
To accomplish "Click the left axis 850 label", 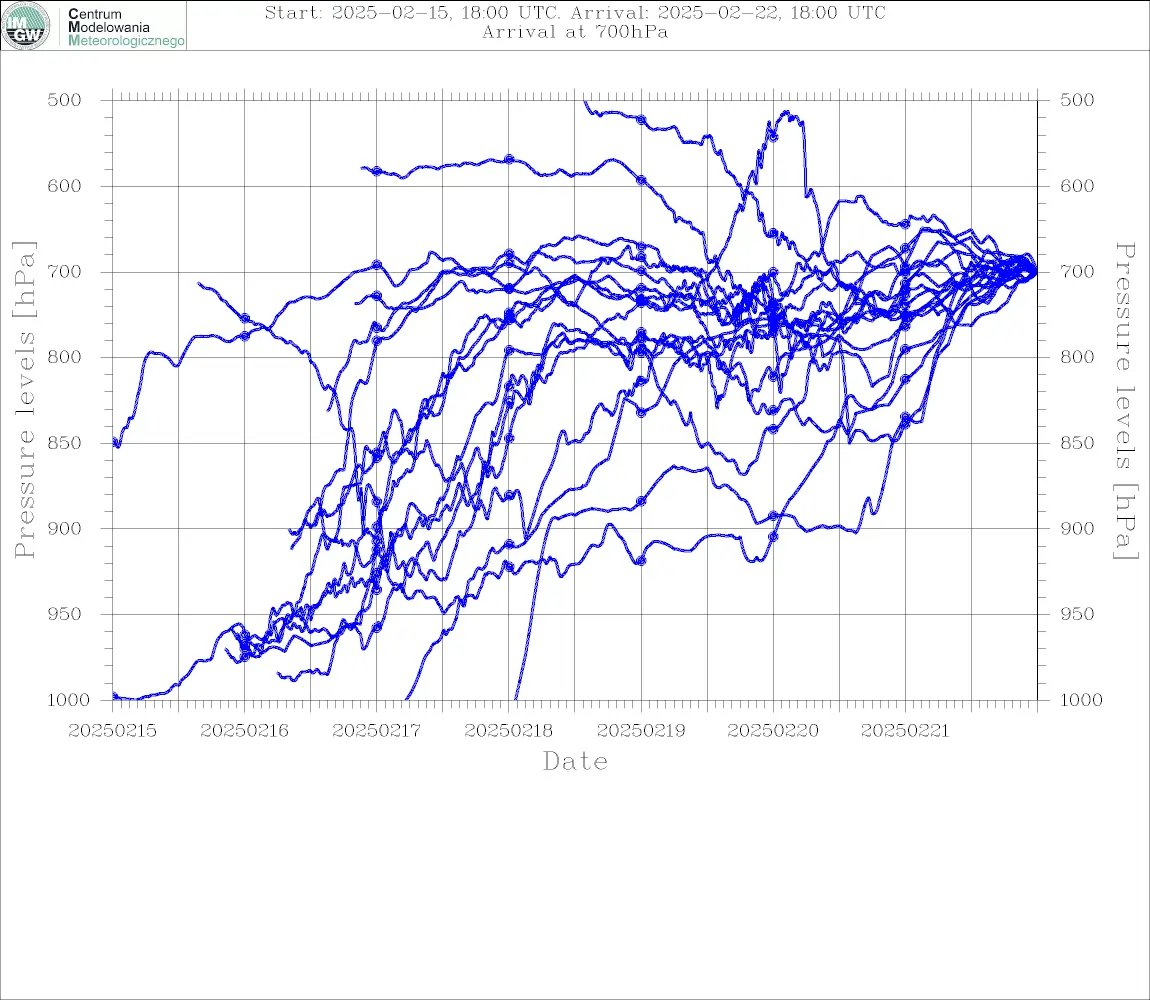I will point(65,443).
